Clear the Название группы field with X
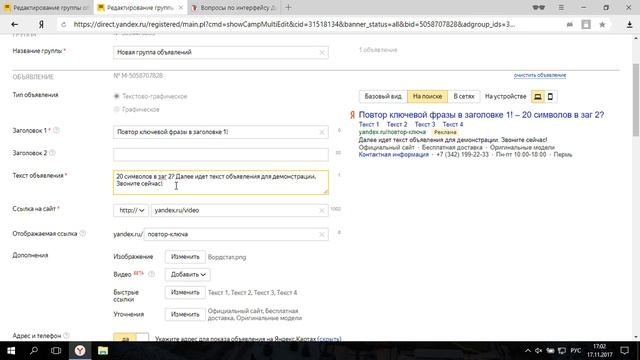Screen dimensions: 640x360 pyautogui.click(x=322, y=52)
